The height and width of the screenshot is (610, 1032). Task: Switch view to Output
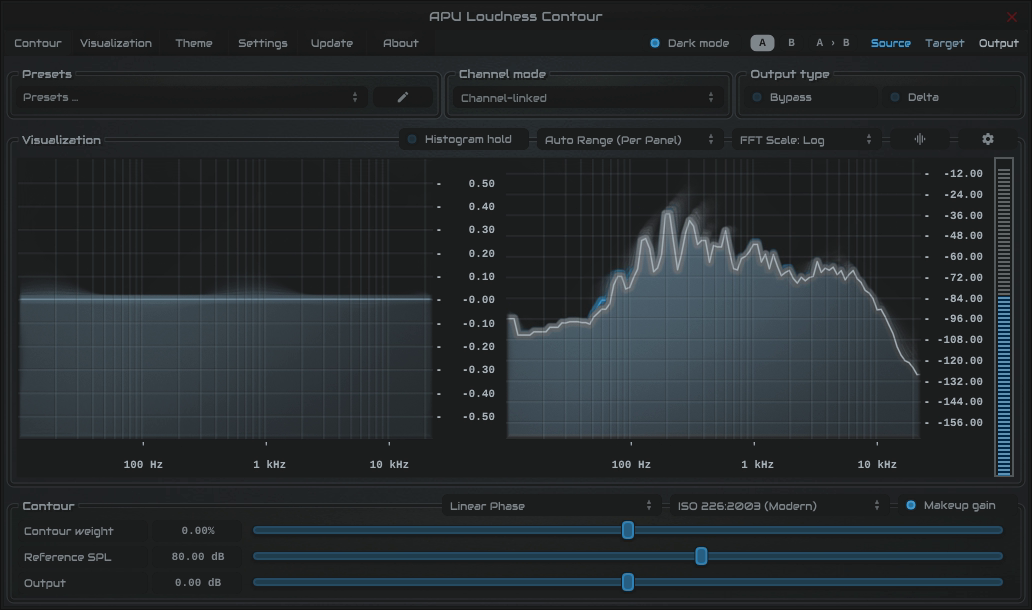pyautogui.click(x=998, y=43)
